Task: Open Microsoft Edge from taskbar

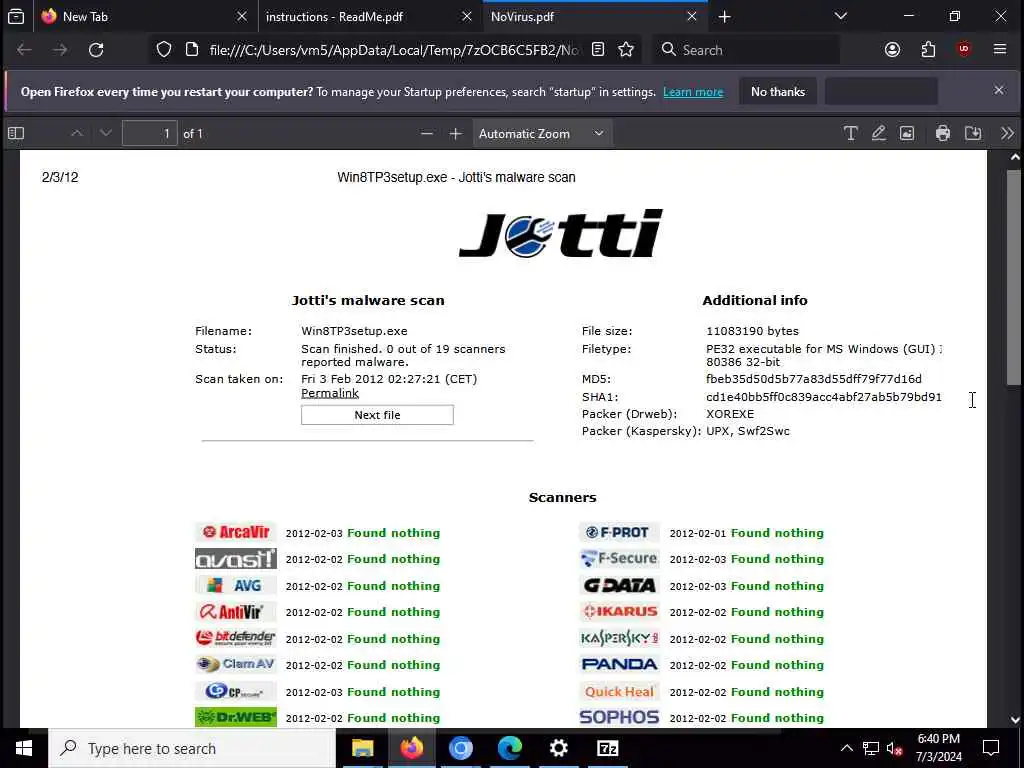Action: tap(509, 748)
